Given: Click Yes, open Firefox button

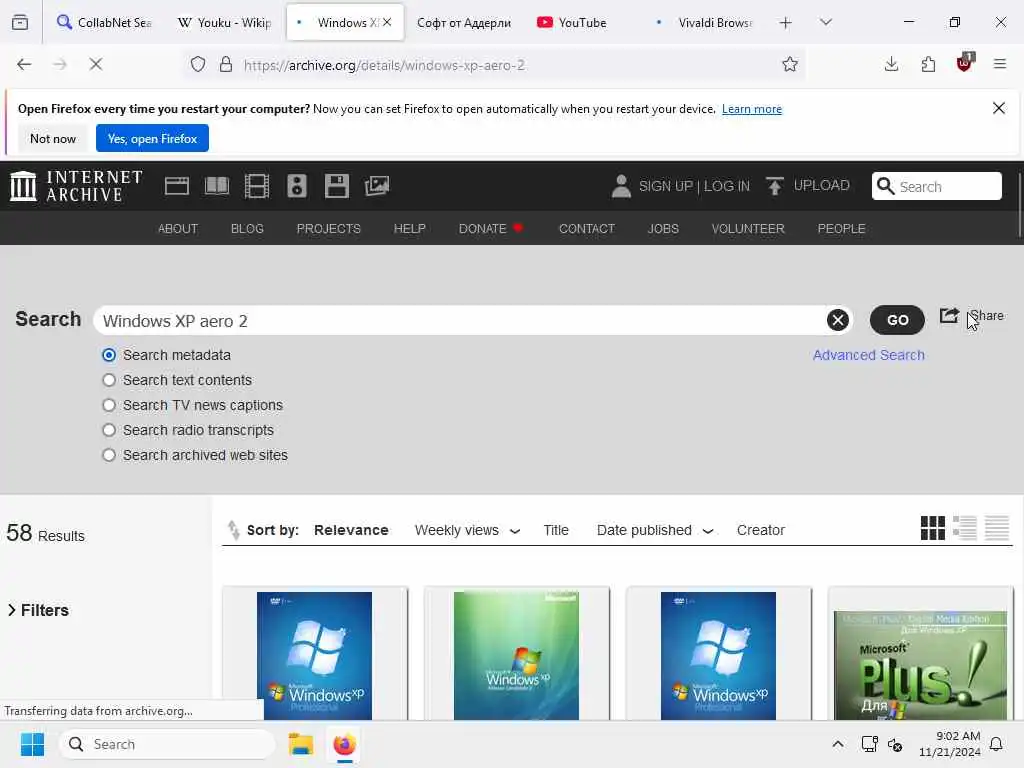Looking at the screenshot, I should (152, 138).
